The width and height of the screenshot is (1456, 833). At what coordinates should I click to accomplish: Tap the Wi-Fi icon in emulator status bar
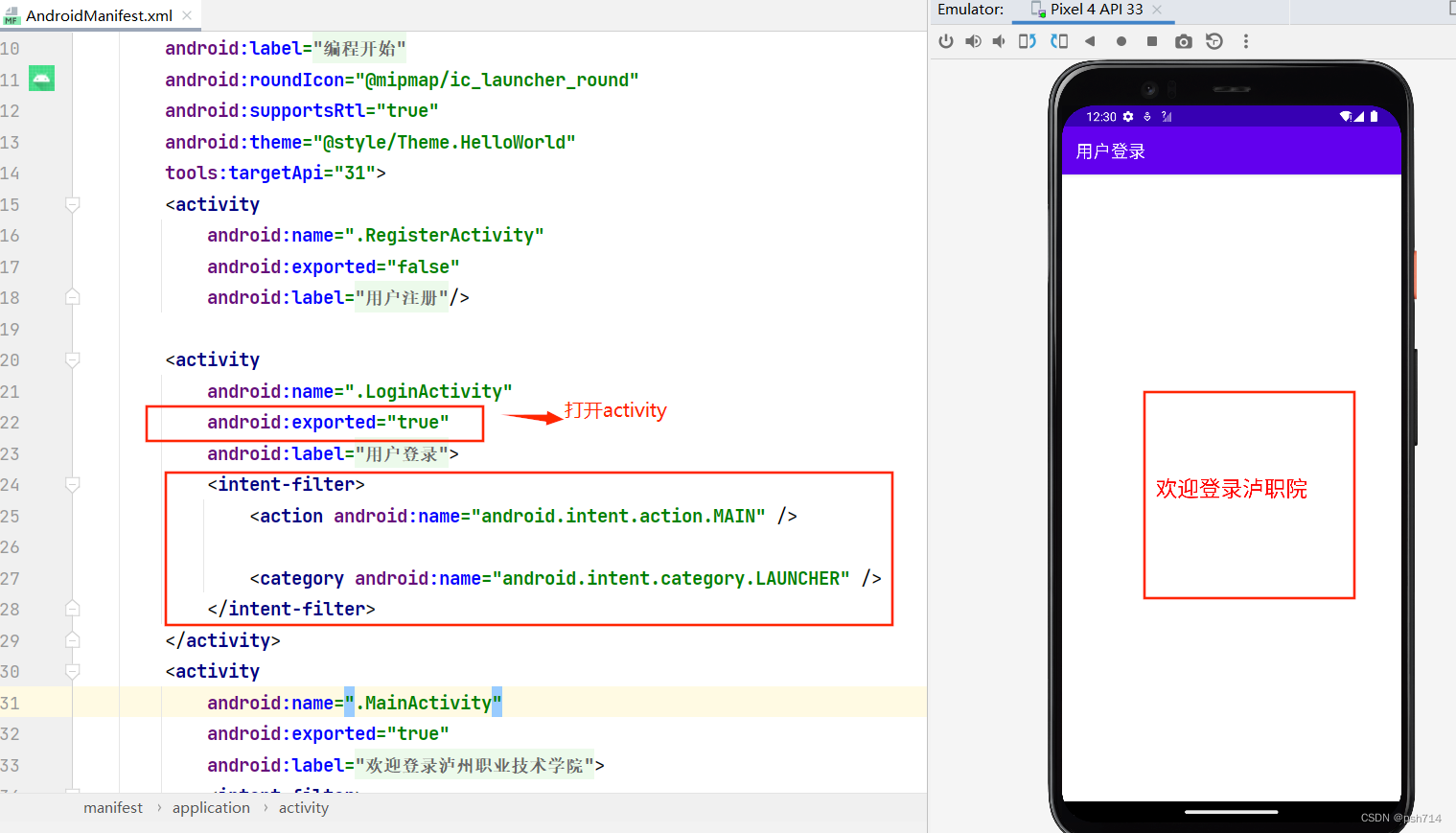tap(1346, 116)
